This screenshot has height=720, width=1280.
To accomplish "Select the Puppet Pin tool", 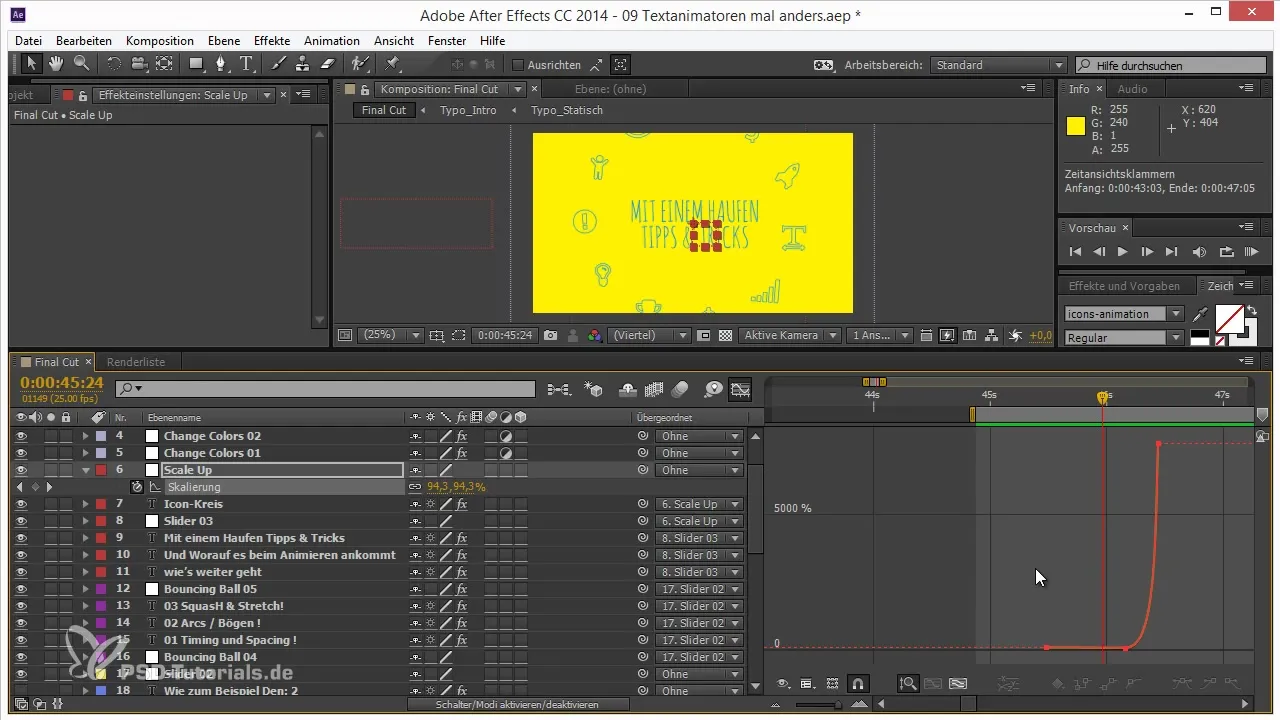I will [x=393, y=64].
